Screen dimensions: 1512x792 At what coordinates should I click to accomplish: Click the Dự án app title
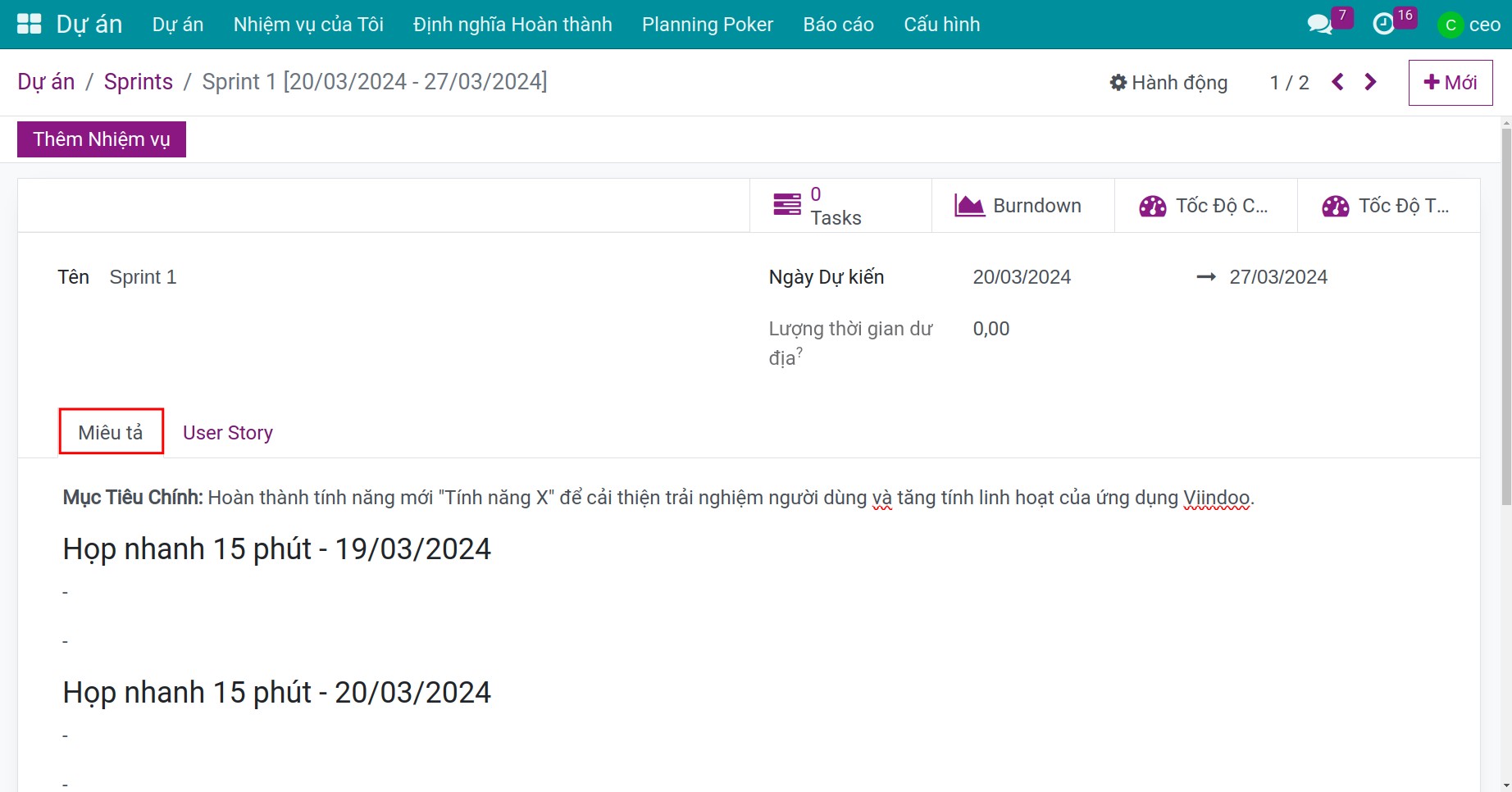89,25
